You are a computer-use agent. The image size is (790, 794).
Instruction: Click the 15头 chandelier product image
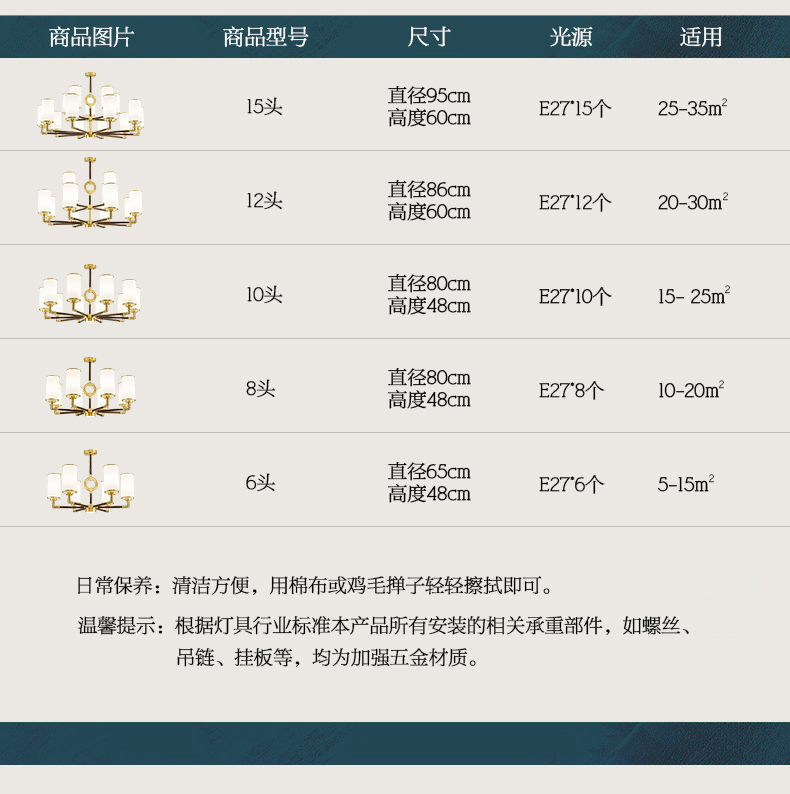point(90,105)
